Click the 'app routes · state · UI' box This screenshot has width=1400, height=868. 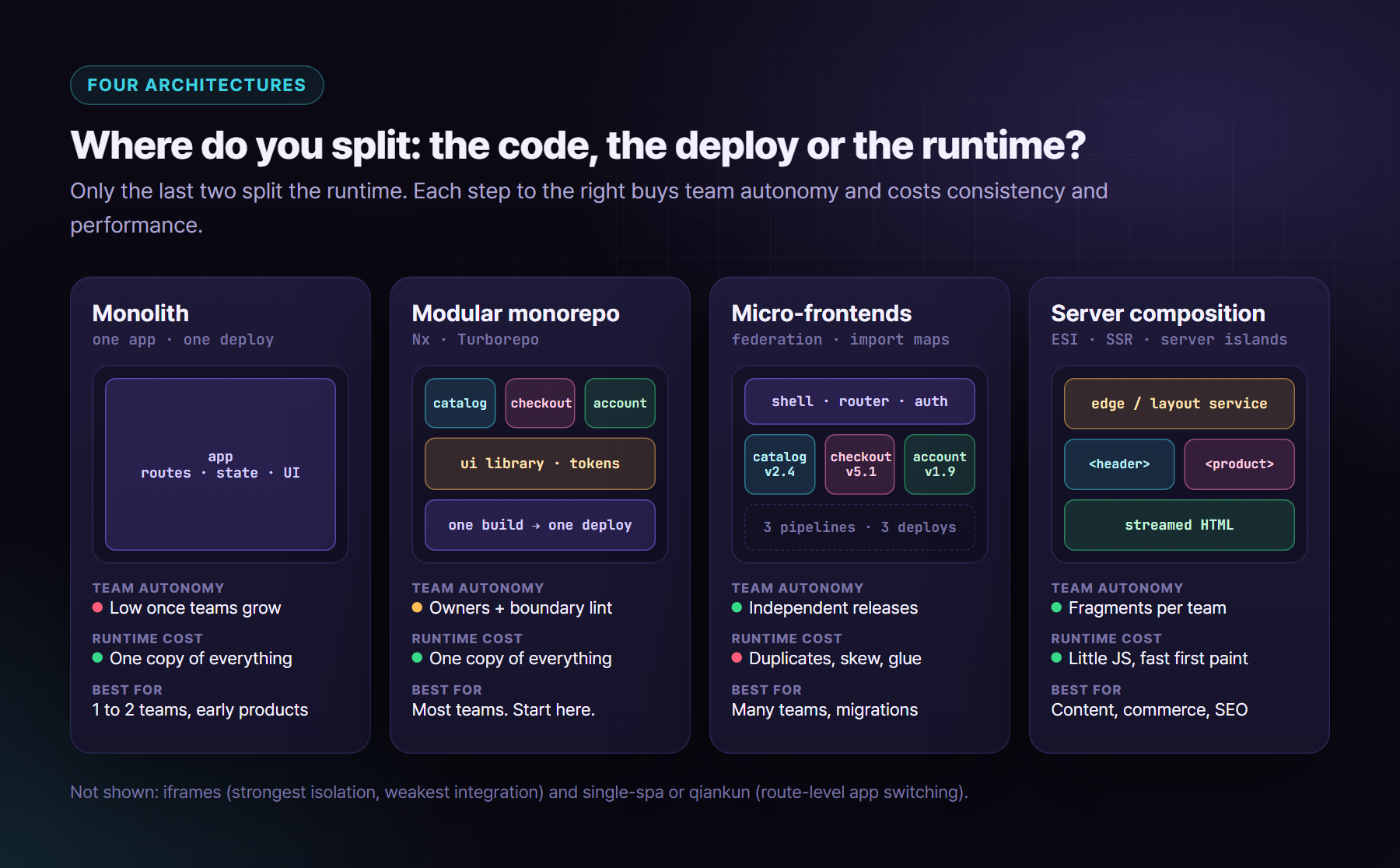(220, 464)
